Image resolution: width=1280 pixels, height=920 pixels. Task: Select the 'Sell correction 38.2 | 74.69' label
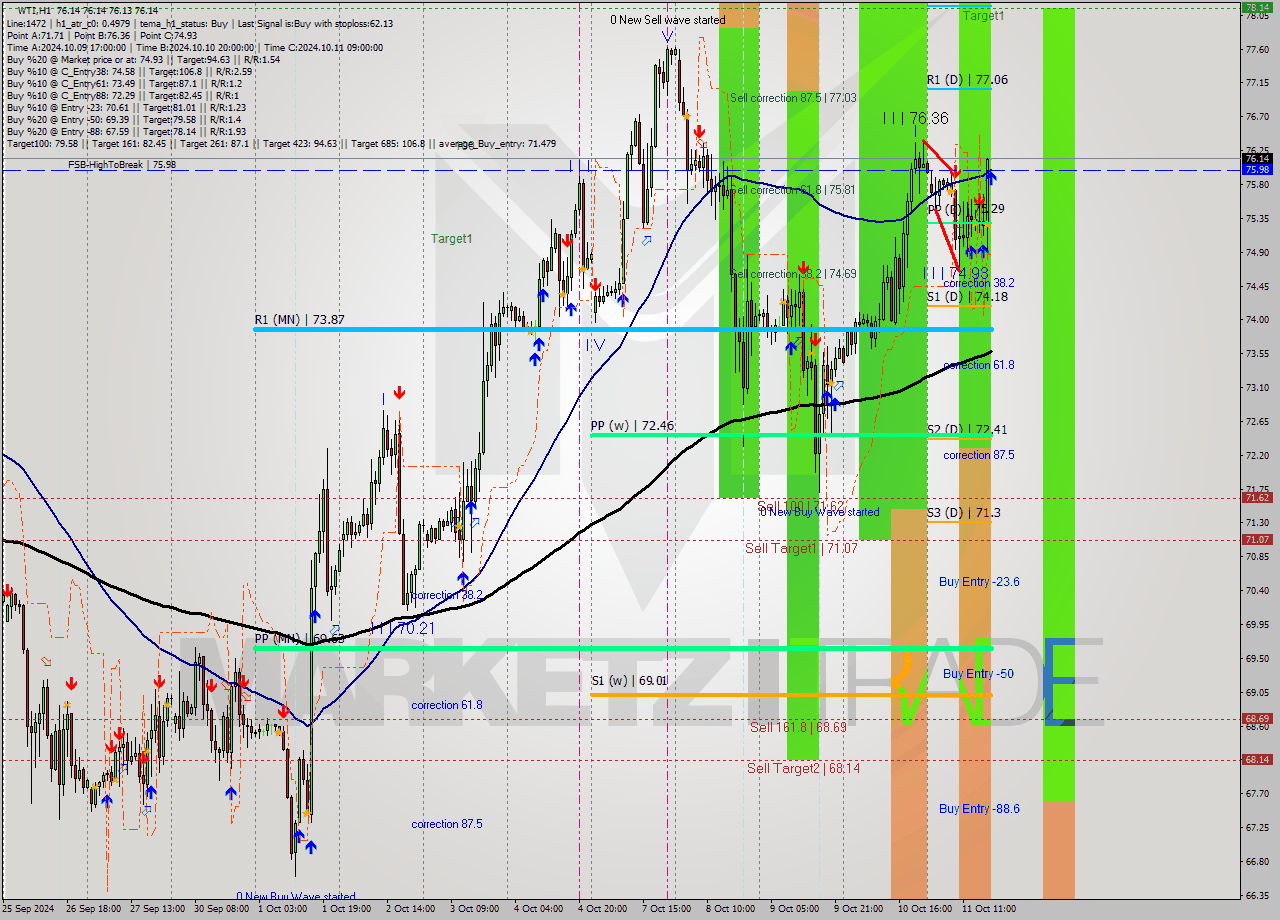point(793,273)
